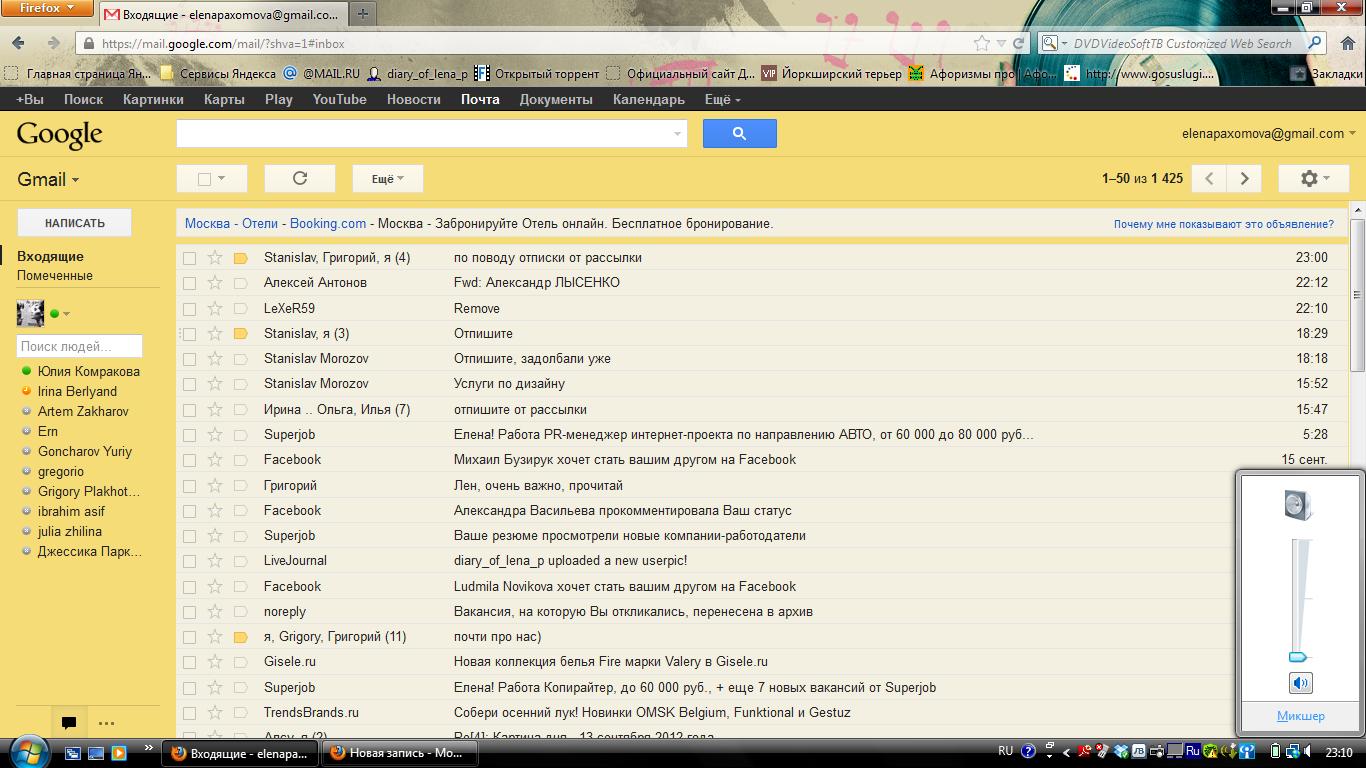Screen dimensions: 1366x768
Task: Open chat with Юлия Комракова
Action: pyautogui.click(x=88, y=371)
